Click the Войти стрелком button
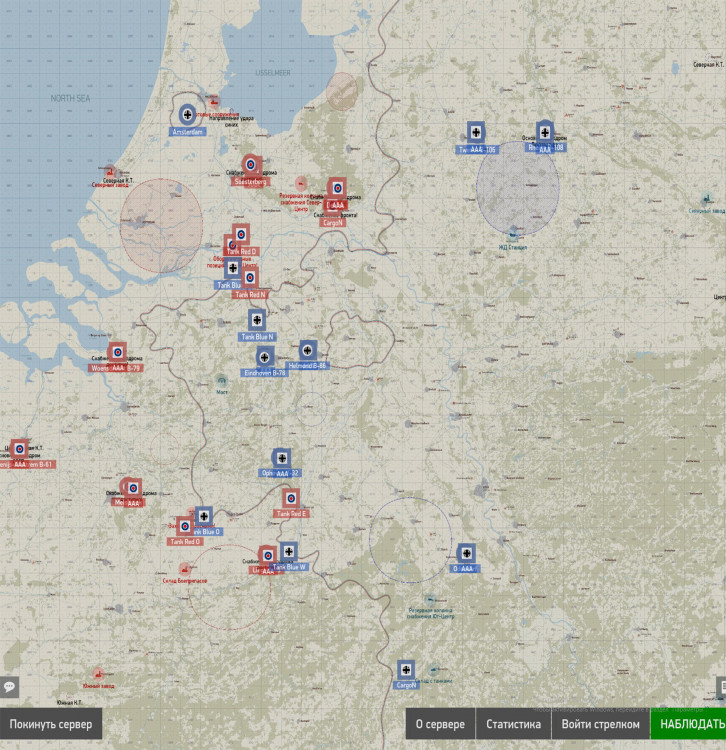The image size is (726, 750). (600, 724)
